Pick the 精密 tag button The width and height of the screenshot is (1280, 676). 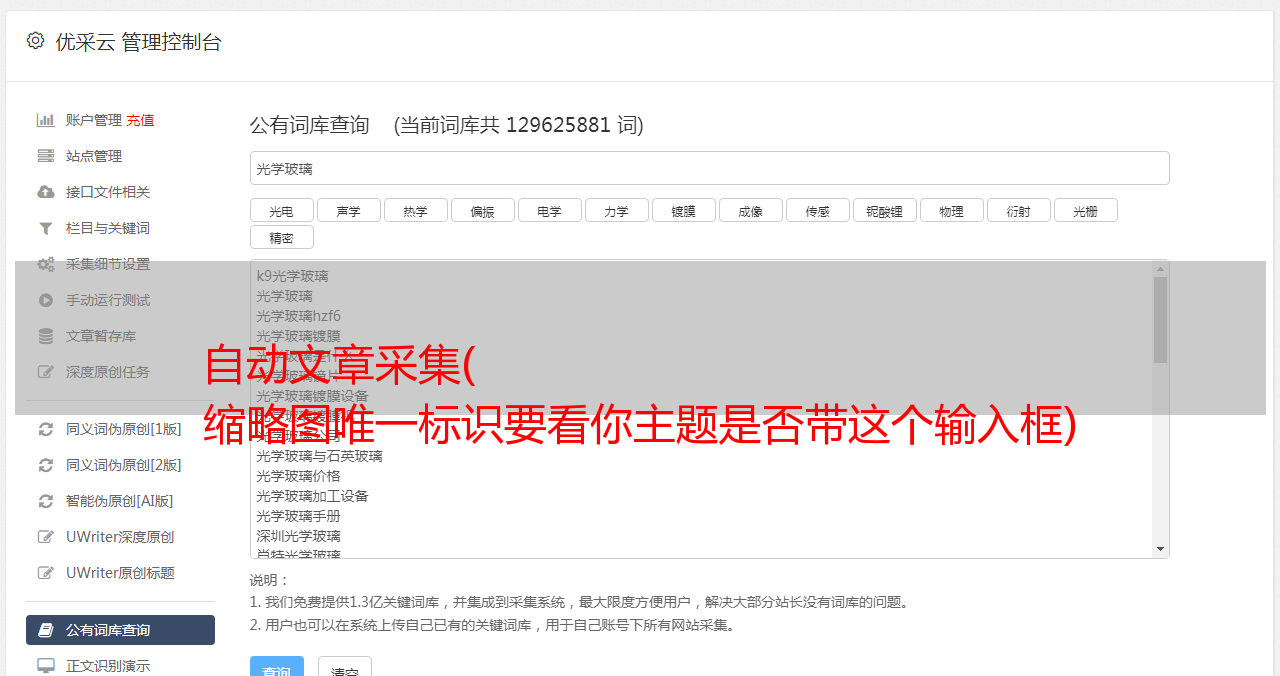point(281,237)
